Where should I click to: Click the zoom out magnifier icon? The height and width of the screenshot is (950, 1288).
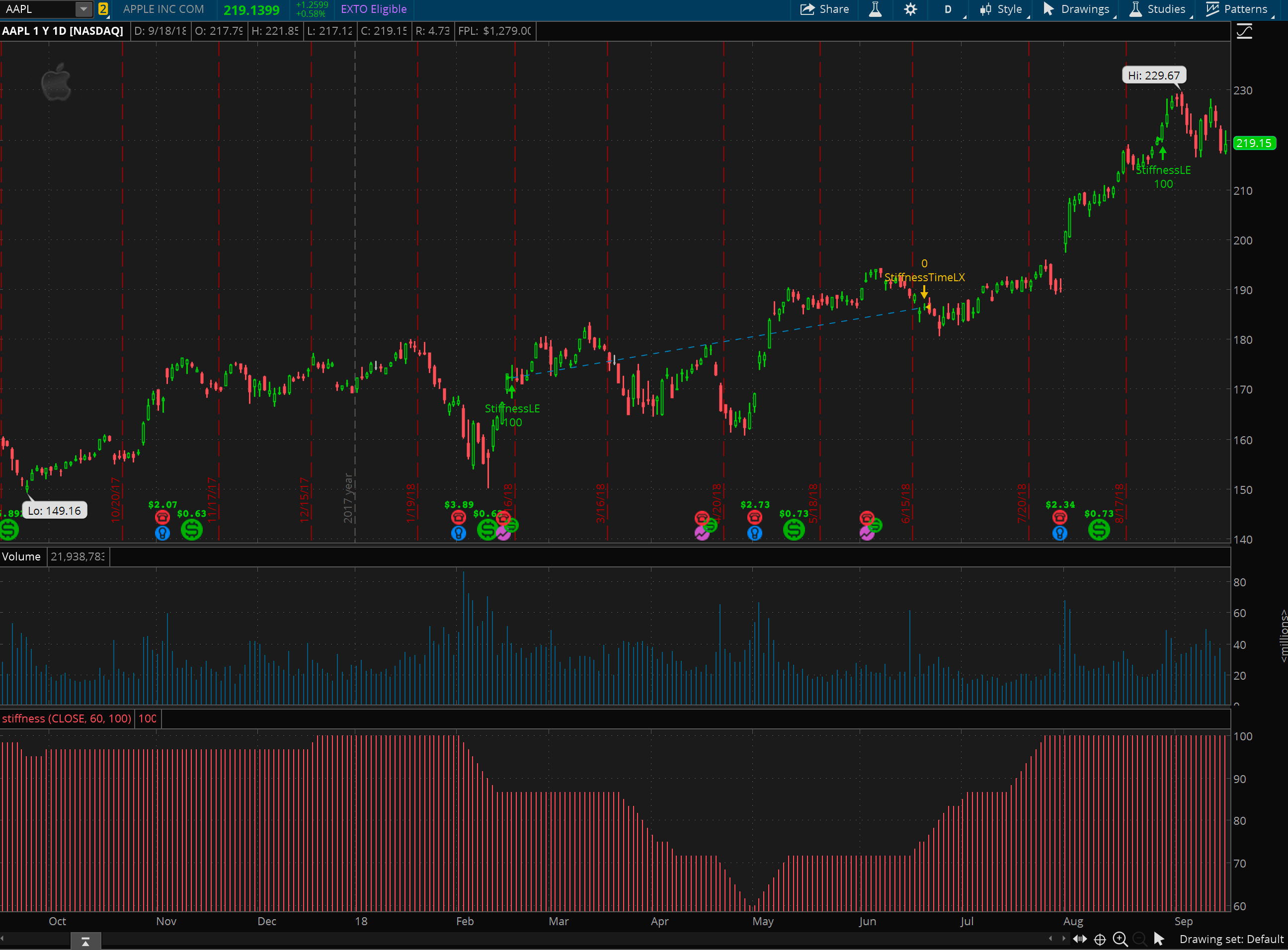pyautogui.click(x=1139, y=939)
